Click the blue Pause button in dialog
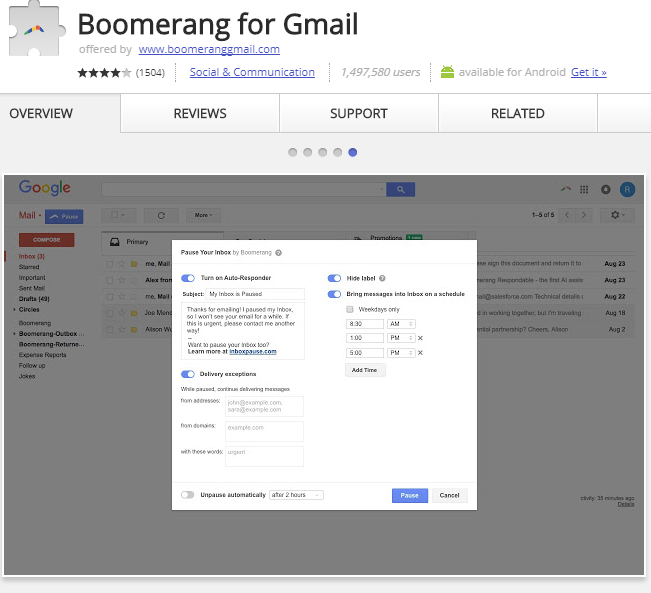Screen dimensions: 651x593 (410, 495)
